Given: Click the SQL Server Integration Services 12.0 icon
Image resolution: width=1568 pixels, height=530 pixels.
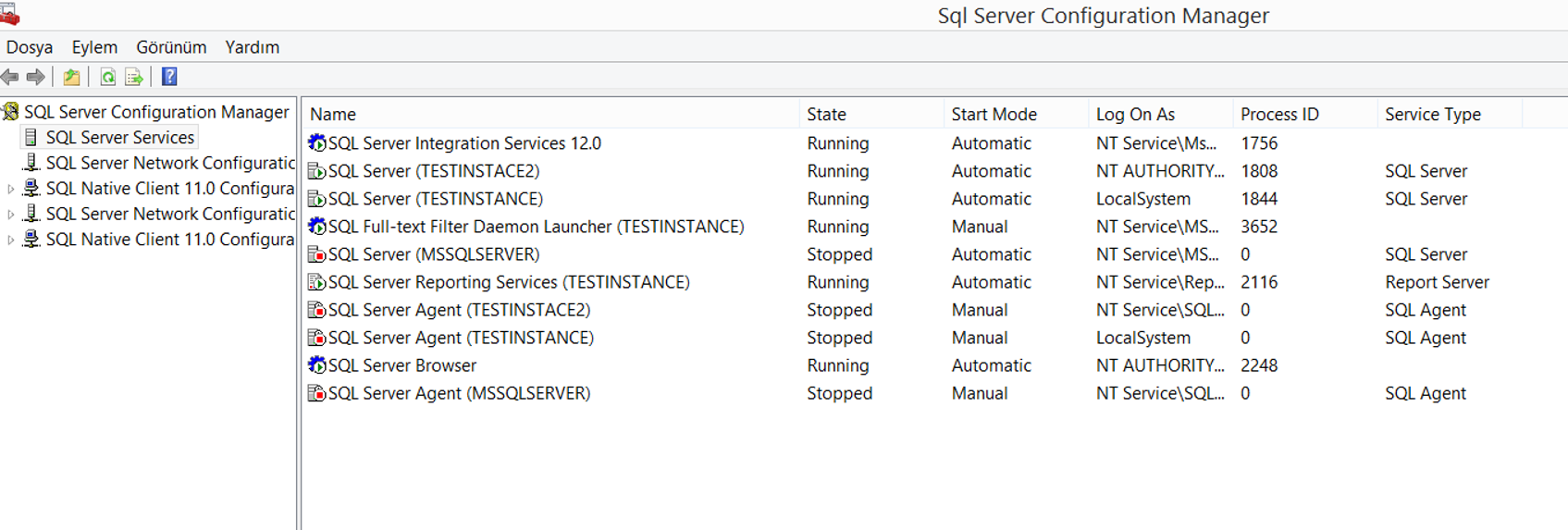Looking at the screenshot, I should 316,143.
